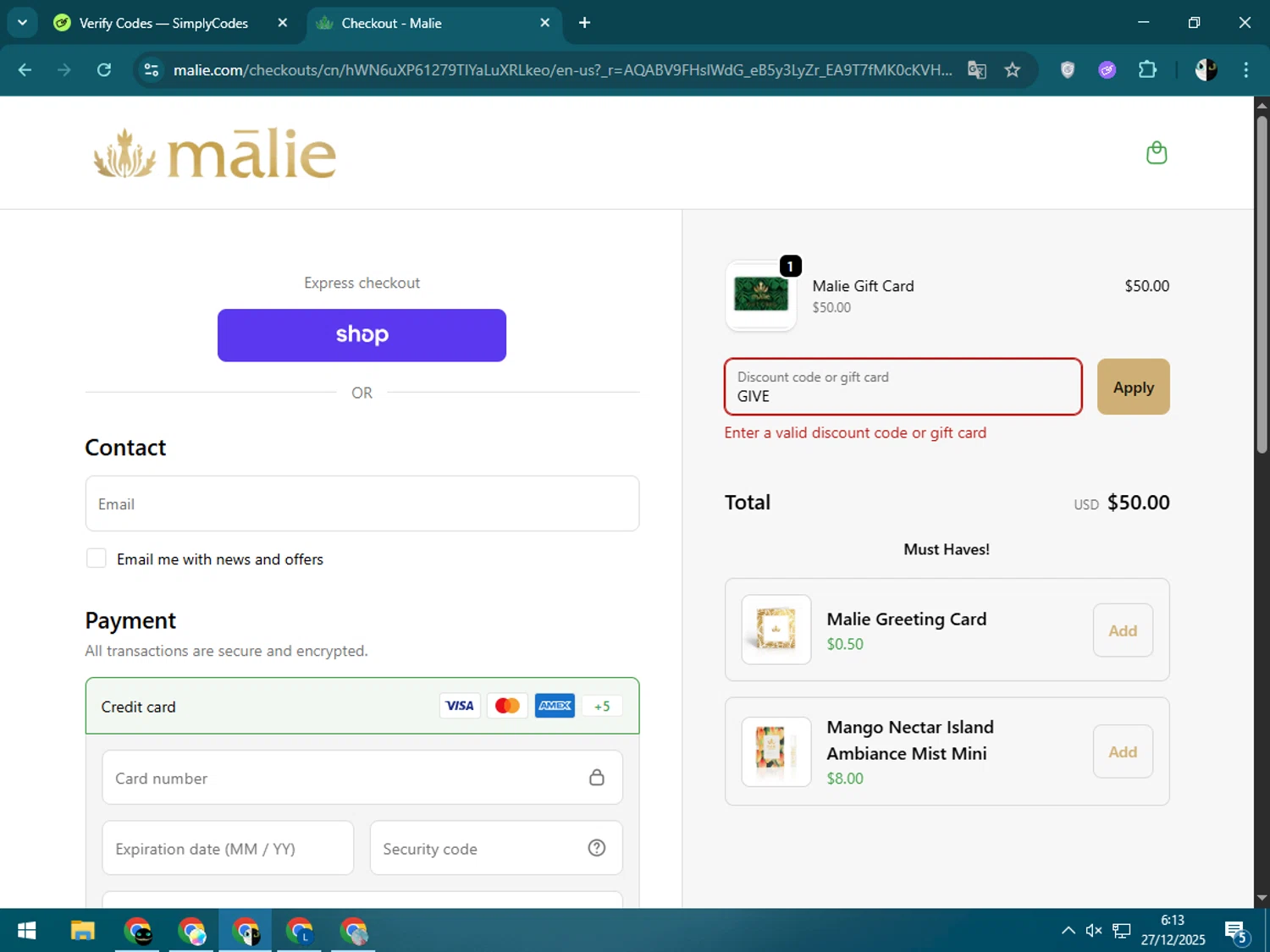The image size is (1270, 952).
Task: Click the Malie Gift Card thumbnail
Action: tap(761, 295)
